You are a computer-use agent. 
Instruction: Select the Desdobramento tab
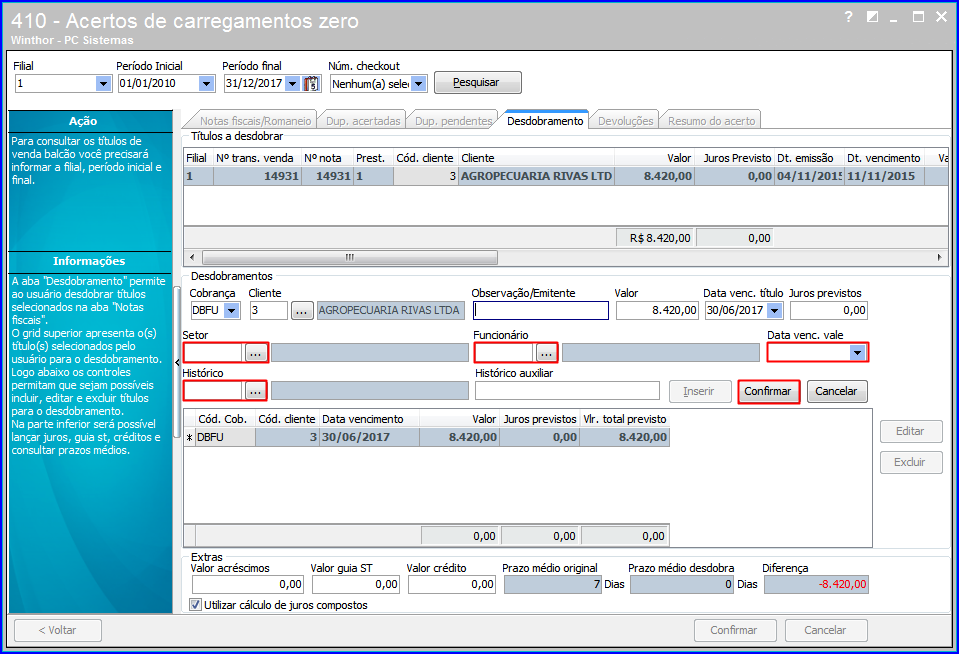545,121
